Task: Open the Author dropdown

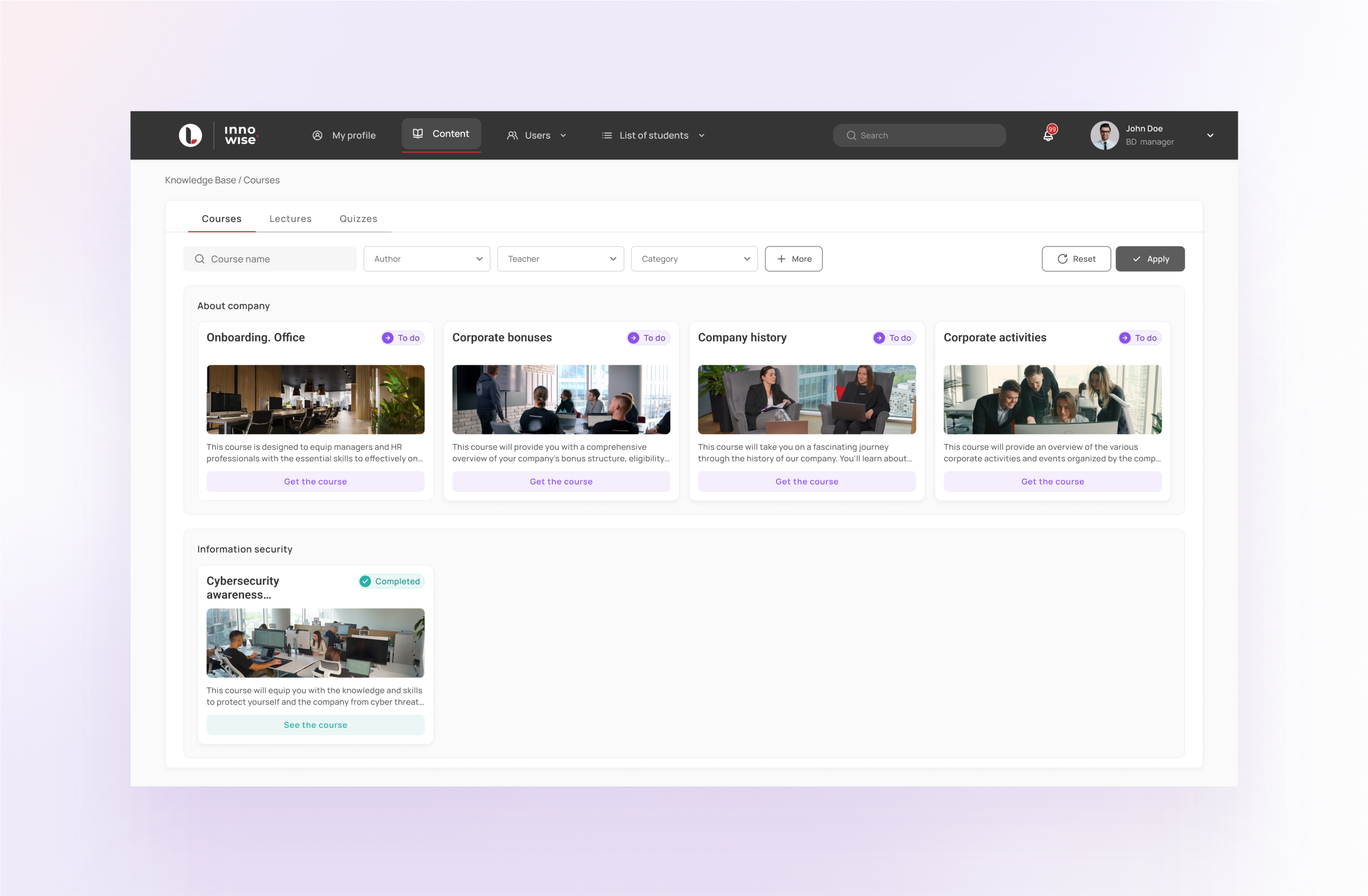Action: 427,259
